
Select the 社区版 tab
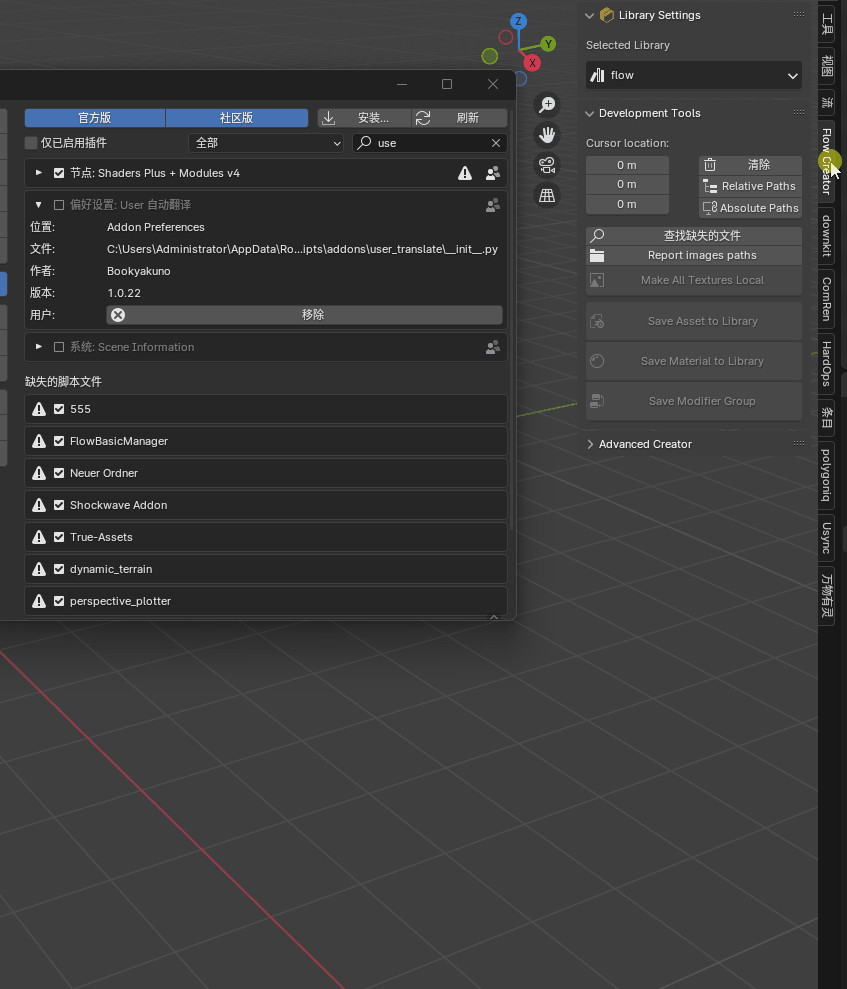236,118
